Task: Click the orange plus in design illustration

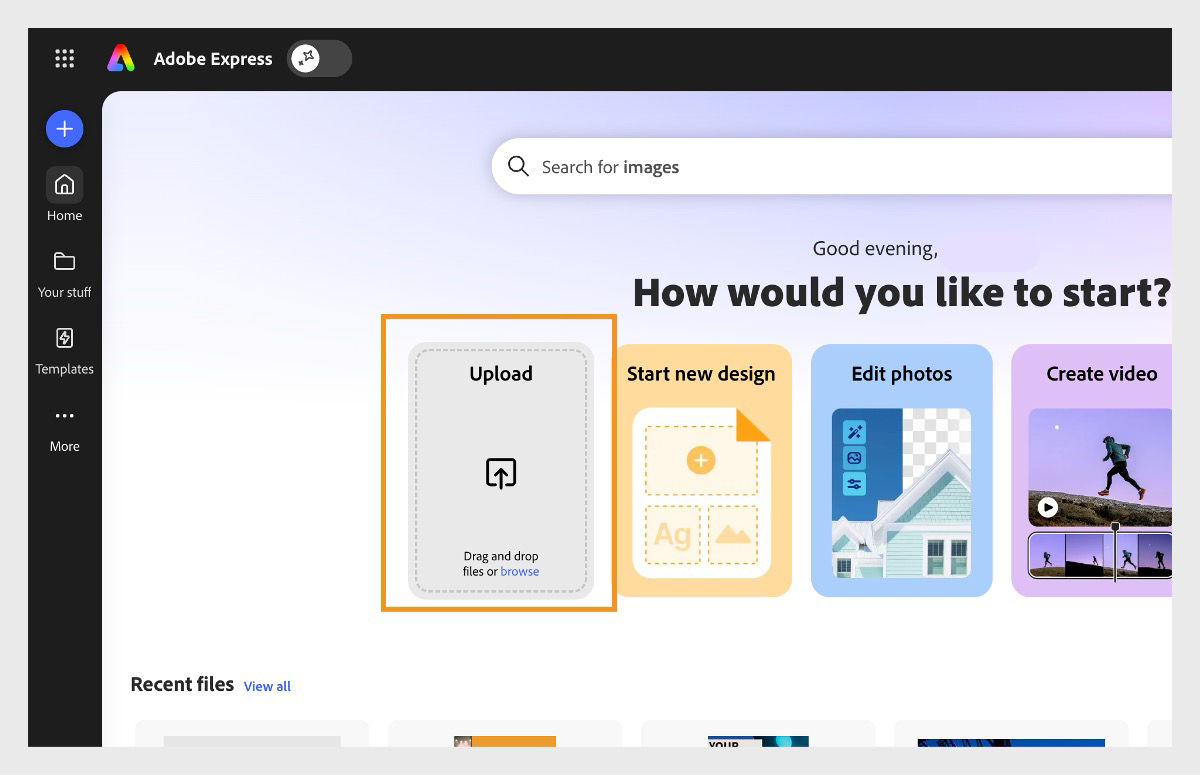Action: coord(701,460)
